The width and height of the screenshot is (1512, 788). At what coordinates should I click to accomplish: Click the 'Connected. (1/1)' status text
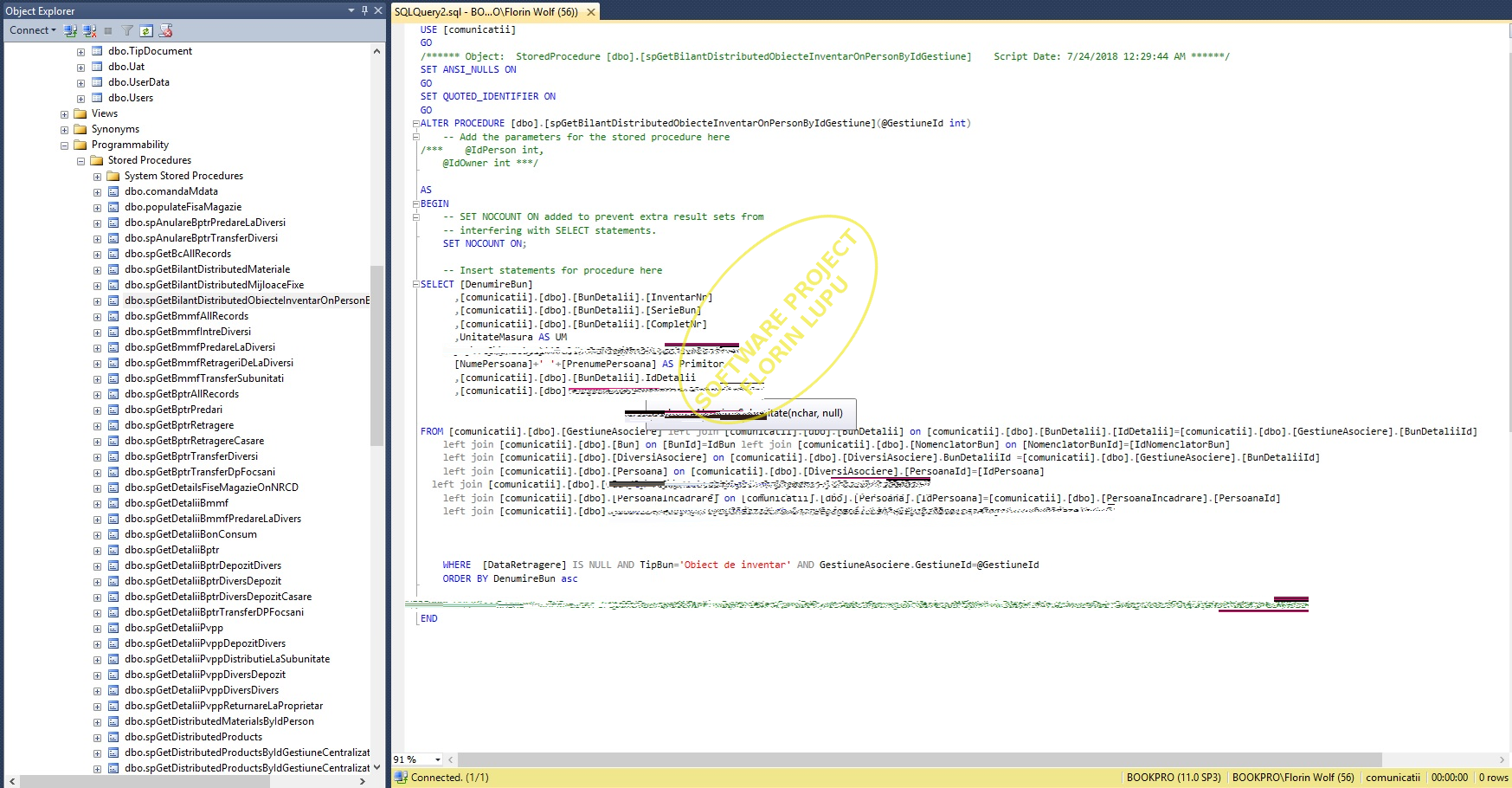click(x=449, y=778)
